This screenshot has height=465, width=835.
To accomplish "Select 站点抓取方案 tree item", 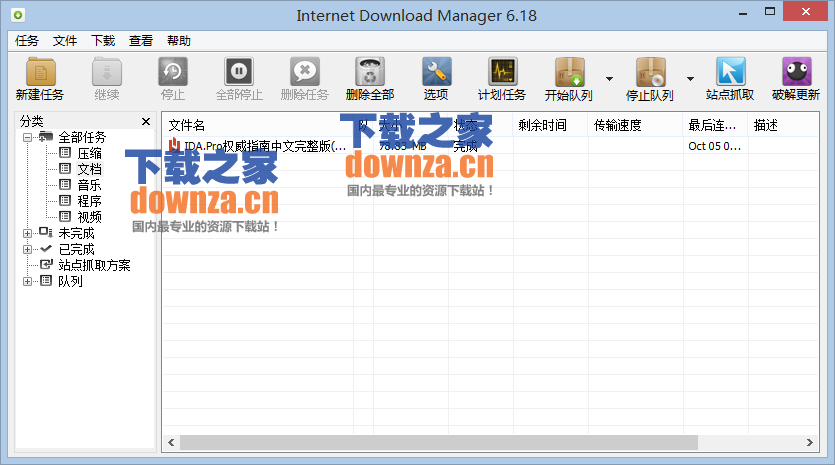I will pos(94,265).
